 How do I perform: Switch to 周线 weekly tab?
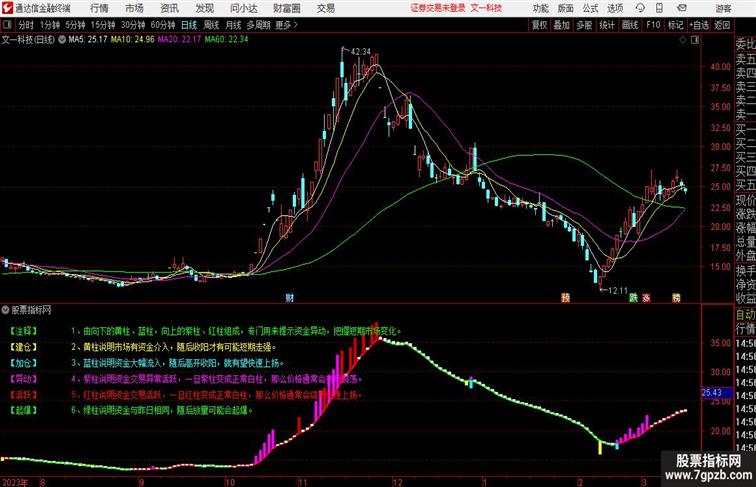211,25
